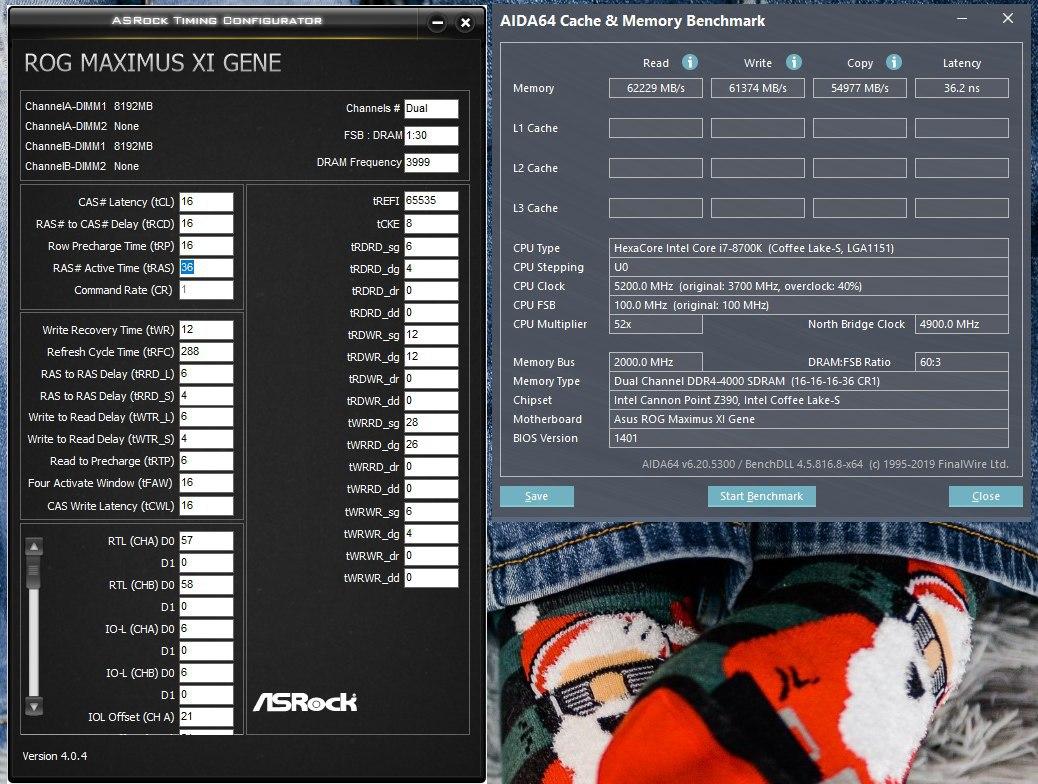Click the tRDWR_sg value field
Image resolution: width=1038 pixels, height=784 pixels.
point(432,335)
